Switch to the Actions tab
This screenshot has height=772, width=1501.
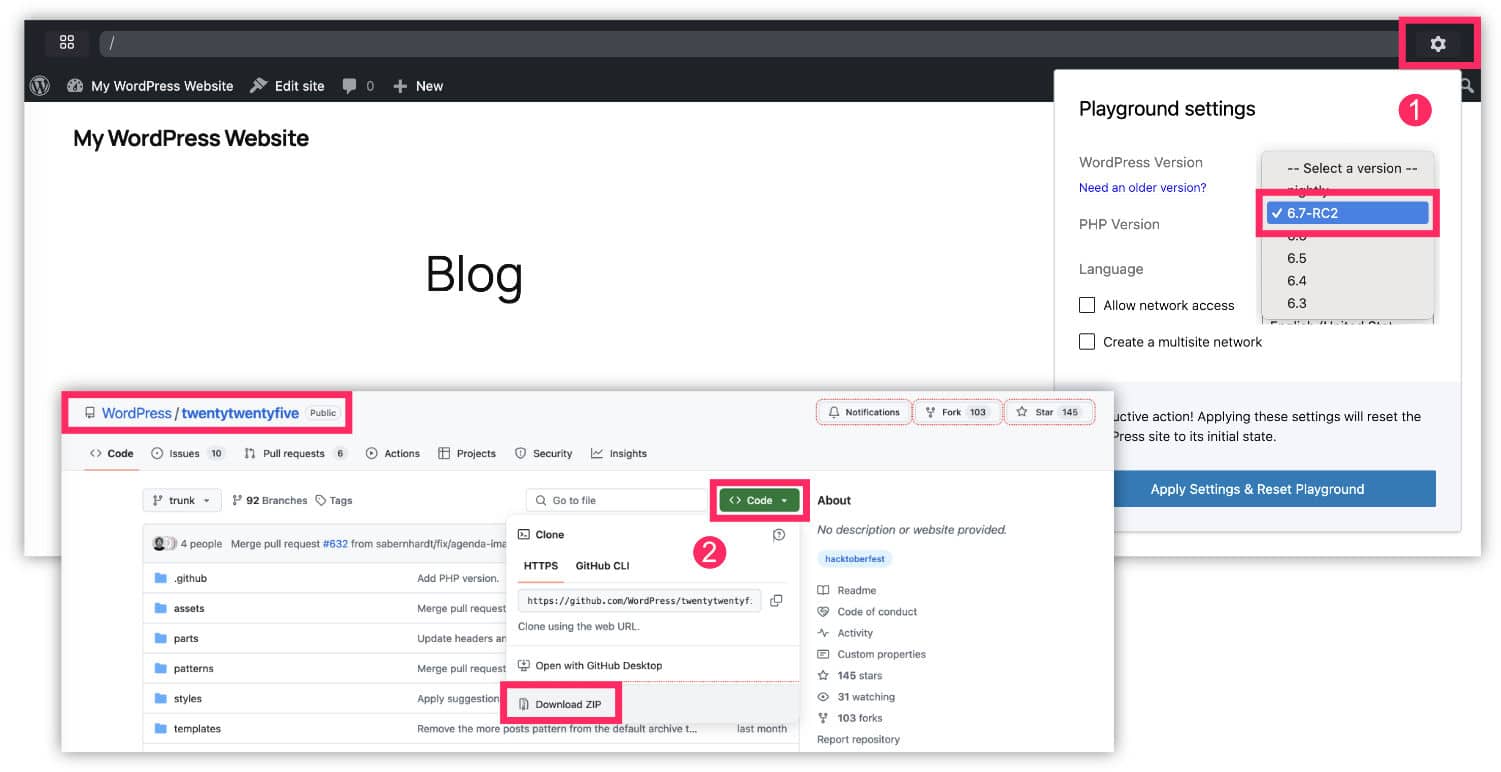click(393, 454)
